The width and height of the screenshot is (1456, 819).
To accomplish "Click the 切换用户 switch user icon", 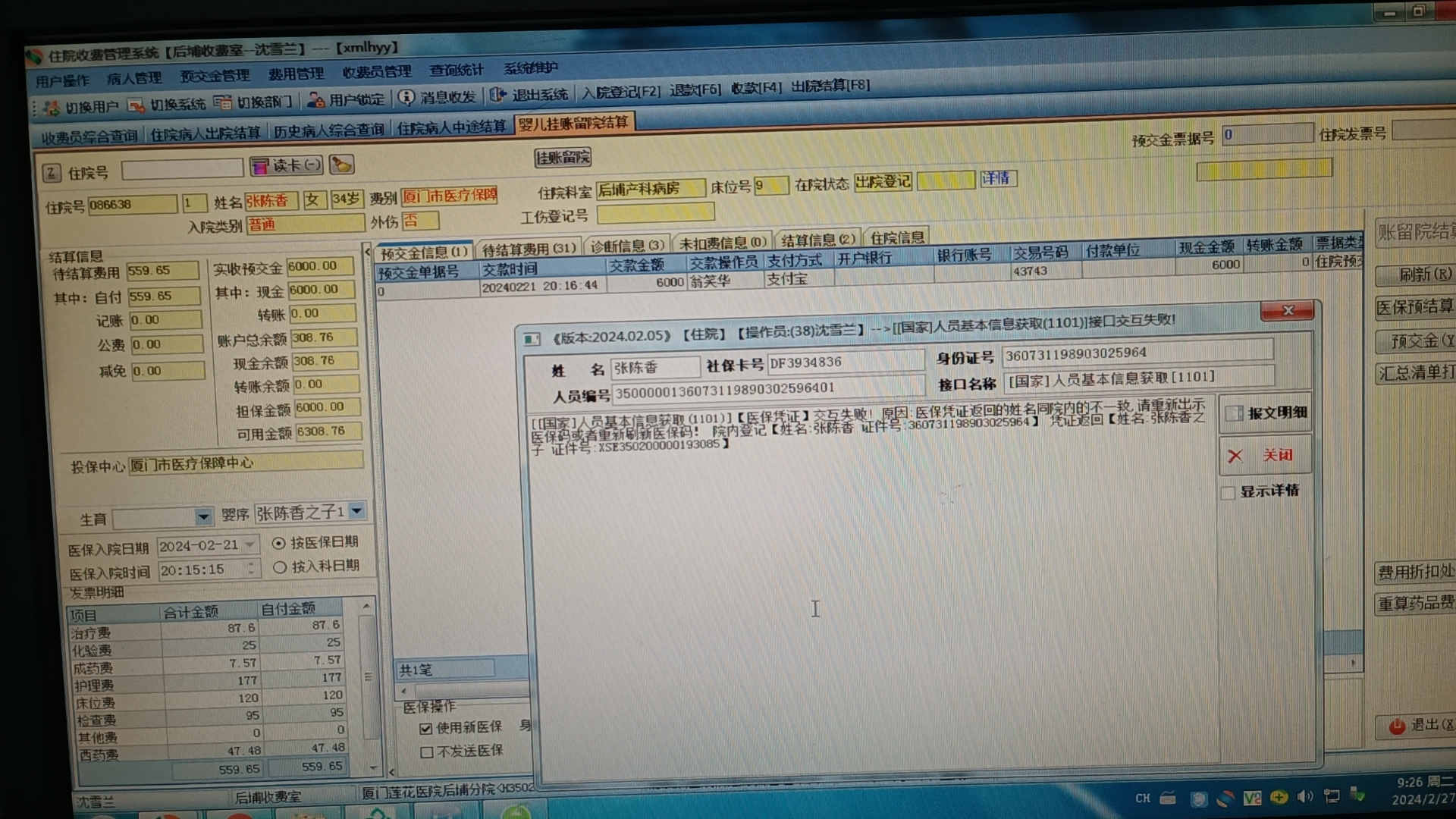I will 52,108.
